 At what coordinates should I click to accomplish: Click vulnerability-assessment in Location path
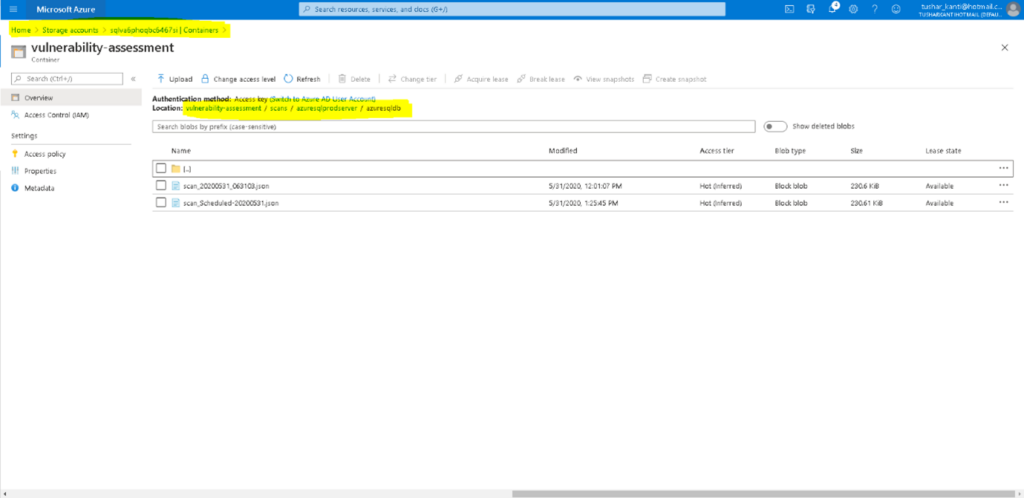coord(223,108)
